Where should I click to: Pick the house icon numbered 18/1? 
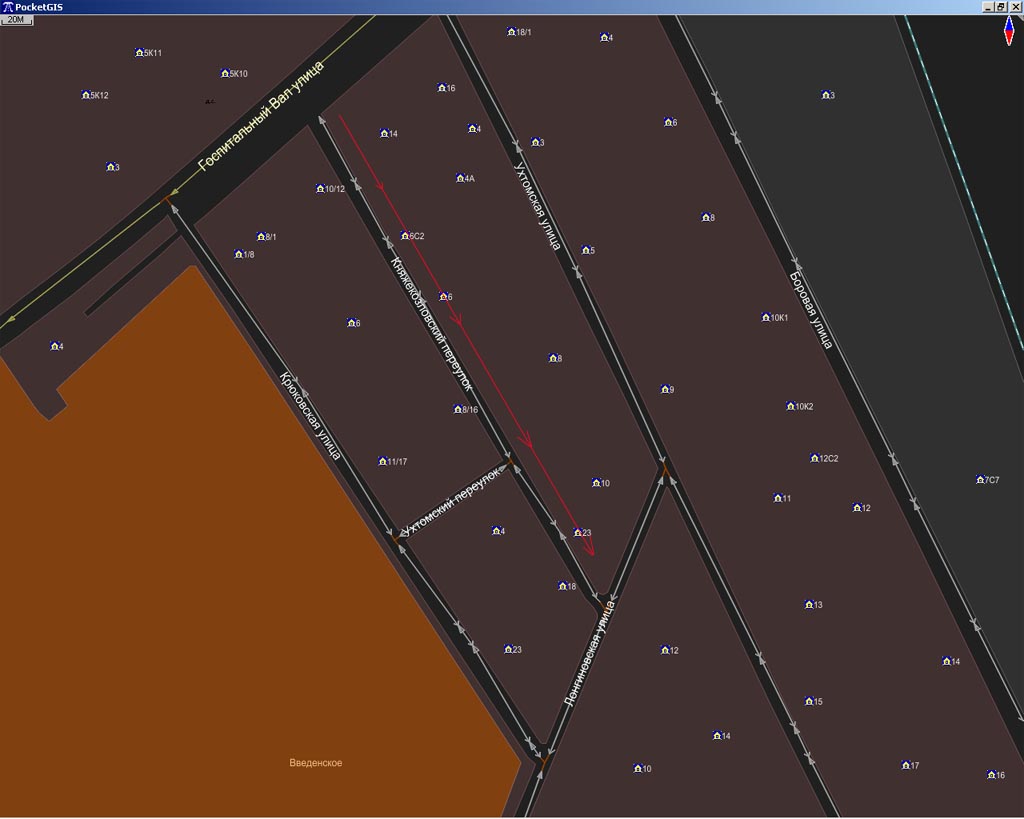click(x=511, y=32)
